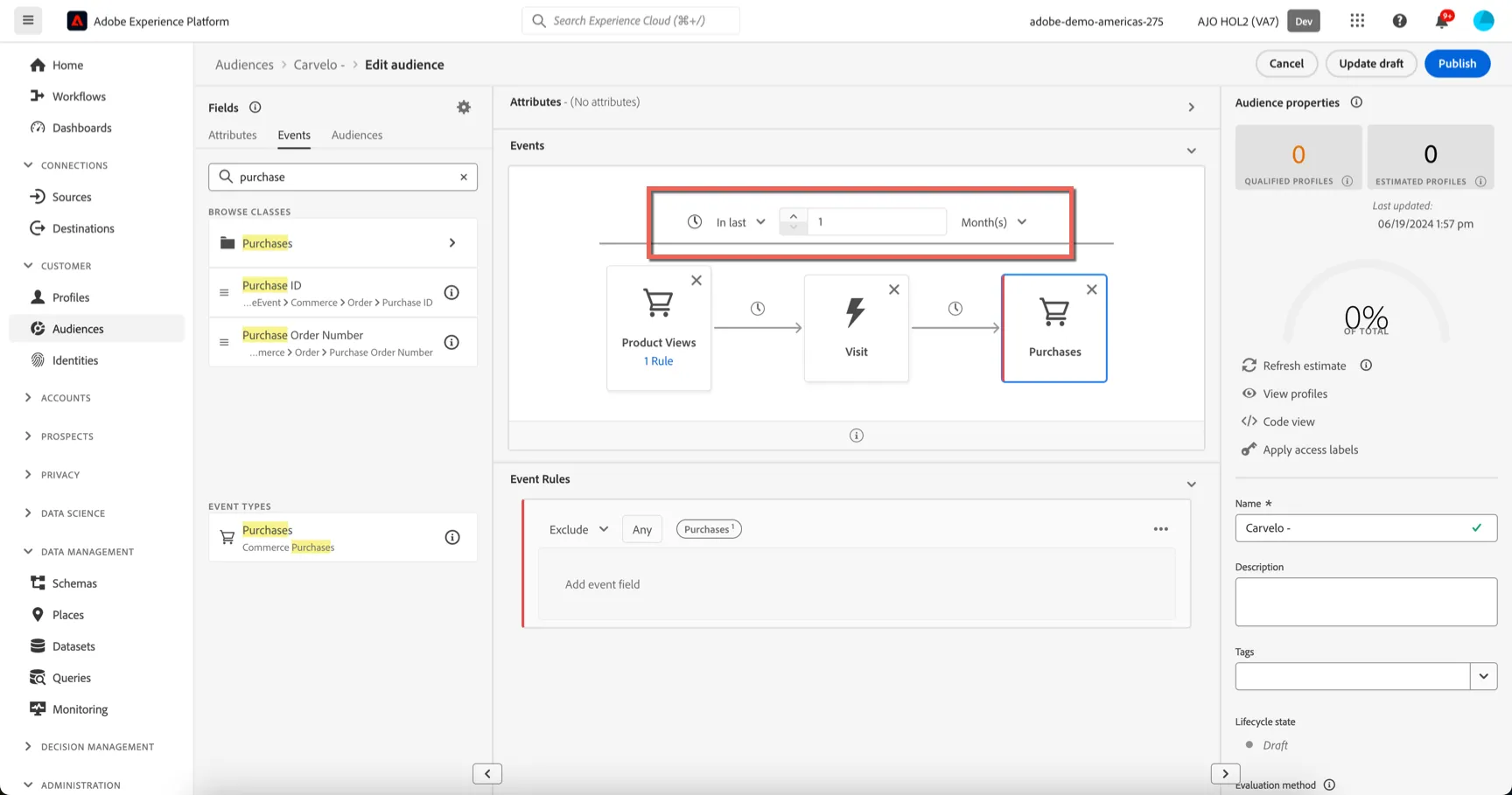Click clock icon between Product Views and Visit
Image resolution: width=1512 pixels, height=795 pixels.
(x=758, y=309)
